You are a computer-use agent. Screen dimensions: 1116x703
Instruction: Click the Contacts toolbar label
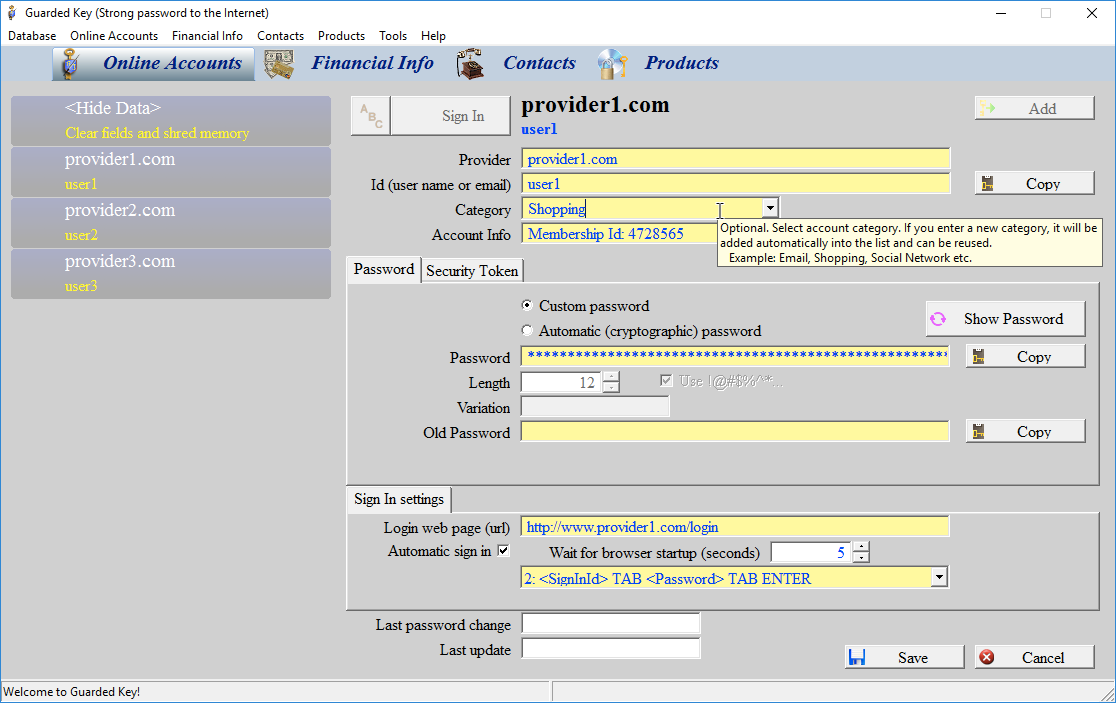click(539, 63)
